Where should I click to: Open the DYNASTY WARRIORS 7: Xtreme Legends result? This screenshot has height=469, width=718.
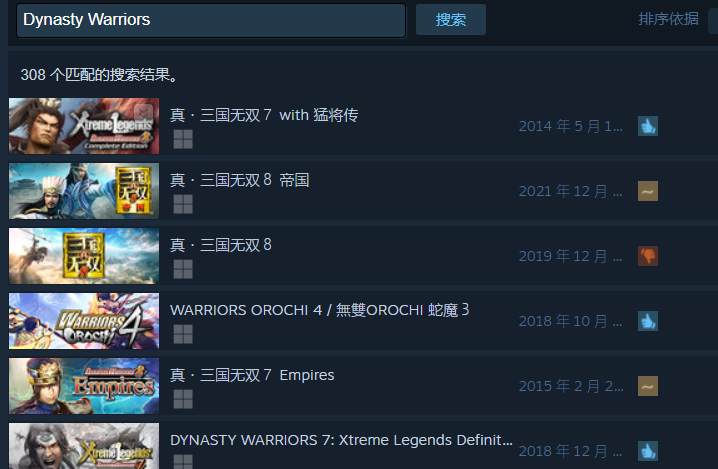tap(341, 440)
